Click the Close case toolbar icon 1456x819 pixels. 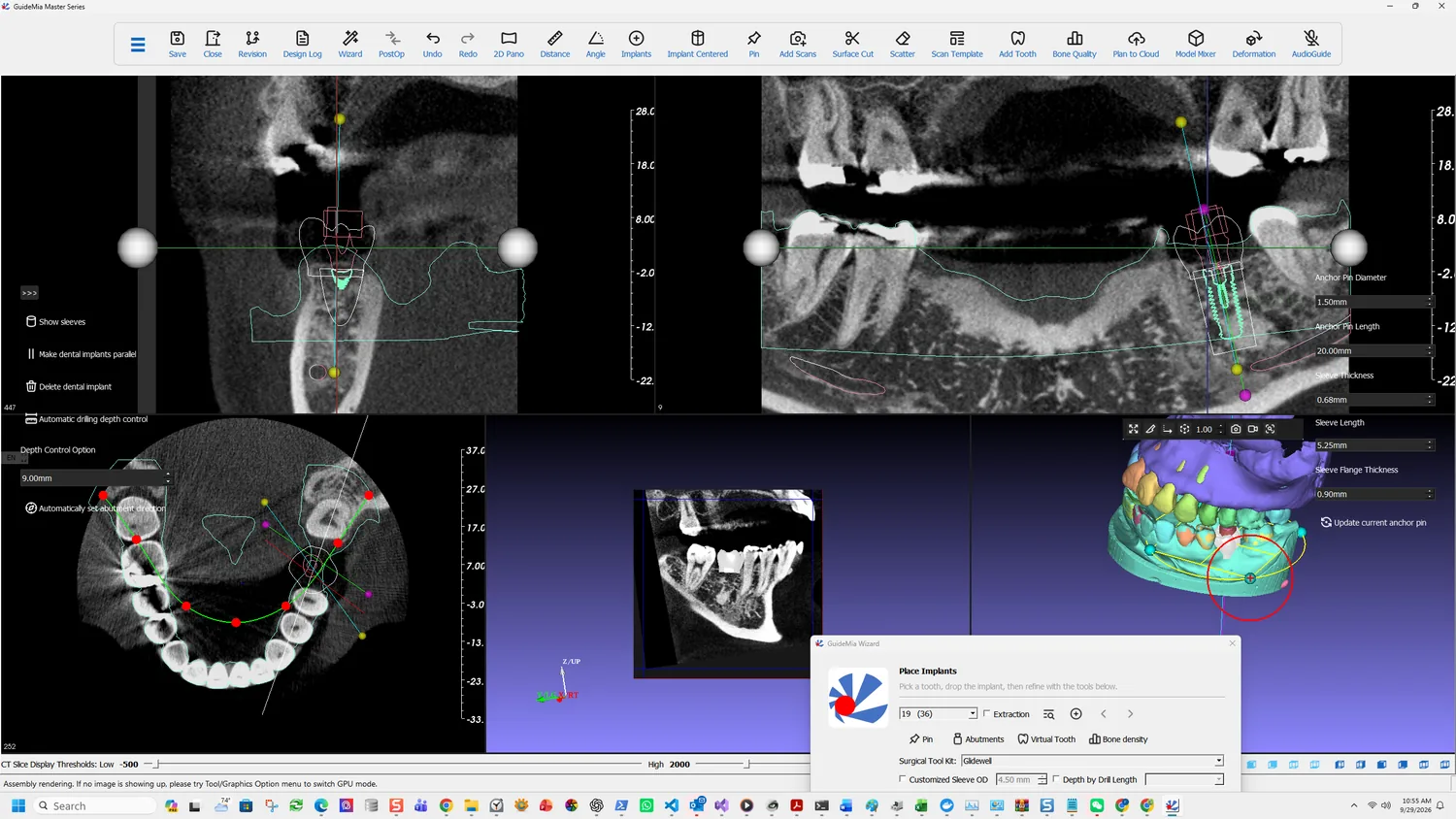click(213, 44)
